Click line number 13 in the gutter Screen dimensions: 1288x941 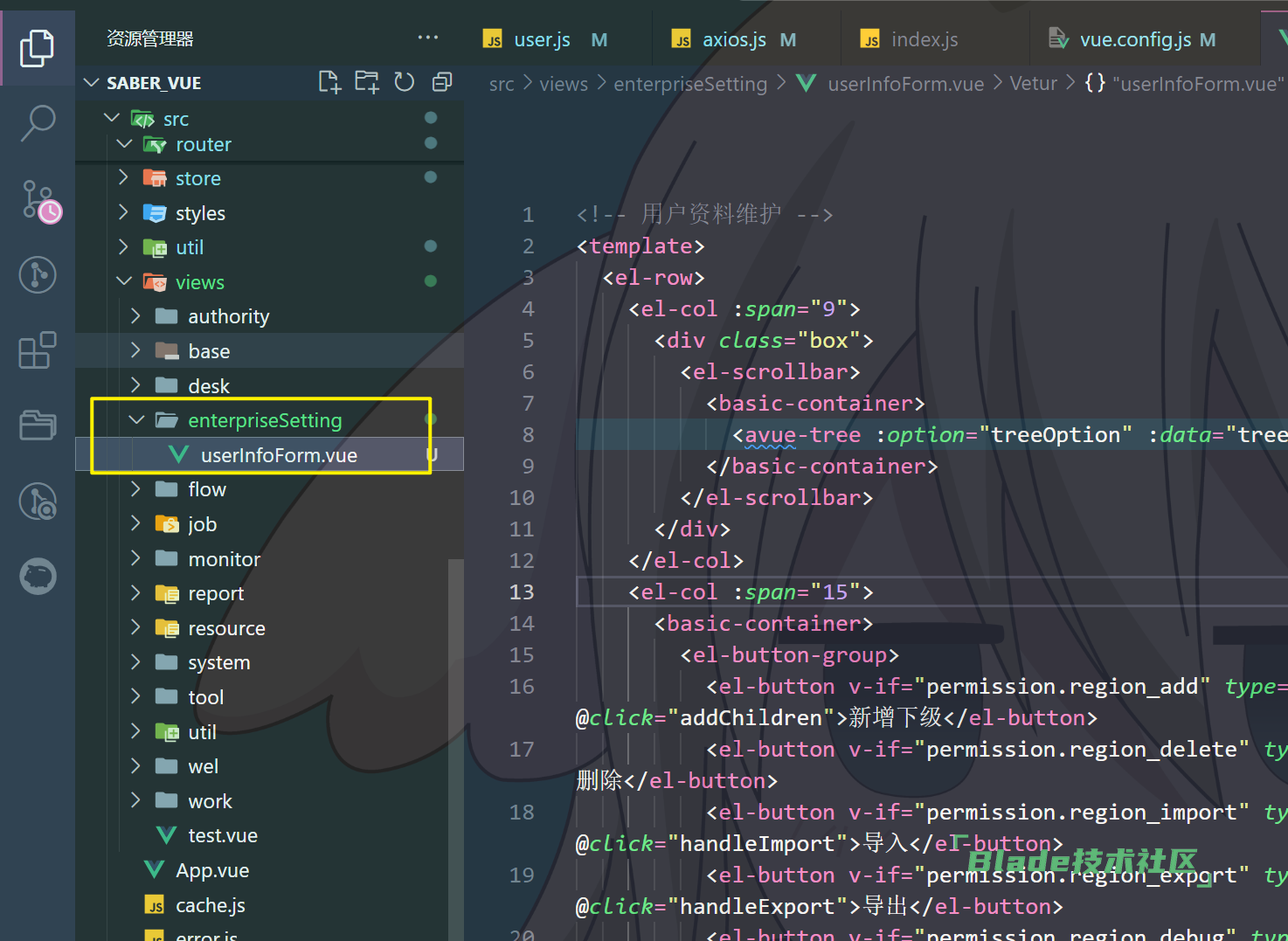pos(522,592)
